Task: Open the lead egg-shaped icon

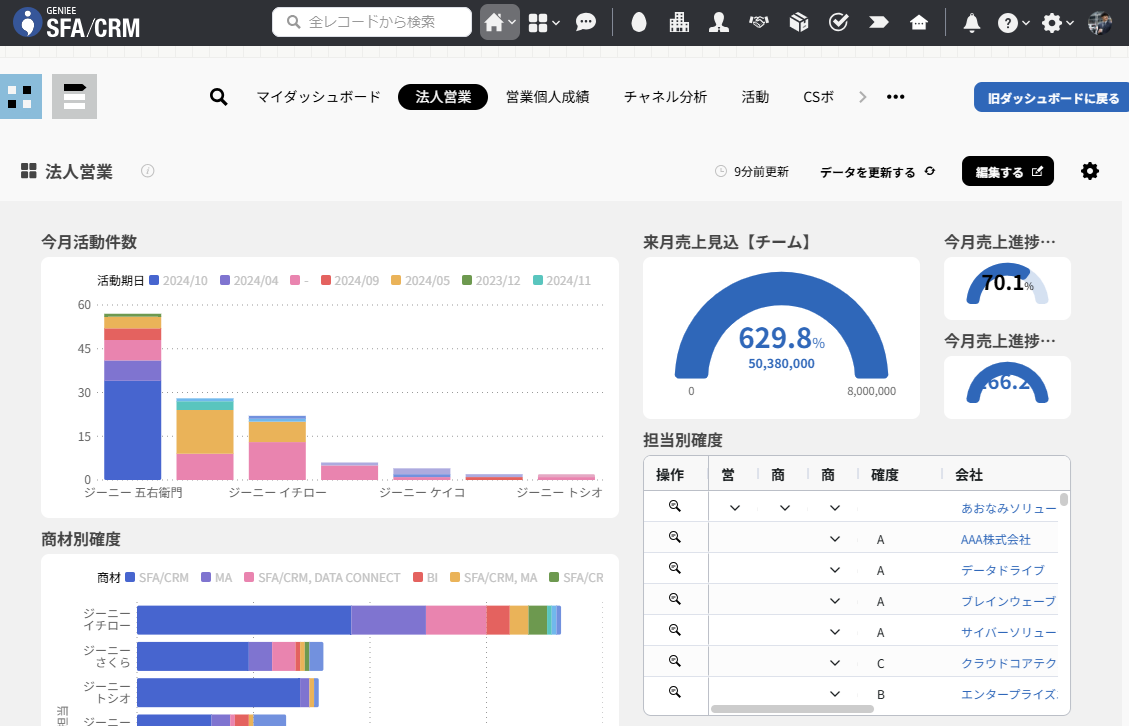Action: pos(639,22)
